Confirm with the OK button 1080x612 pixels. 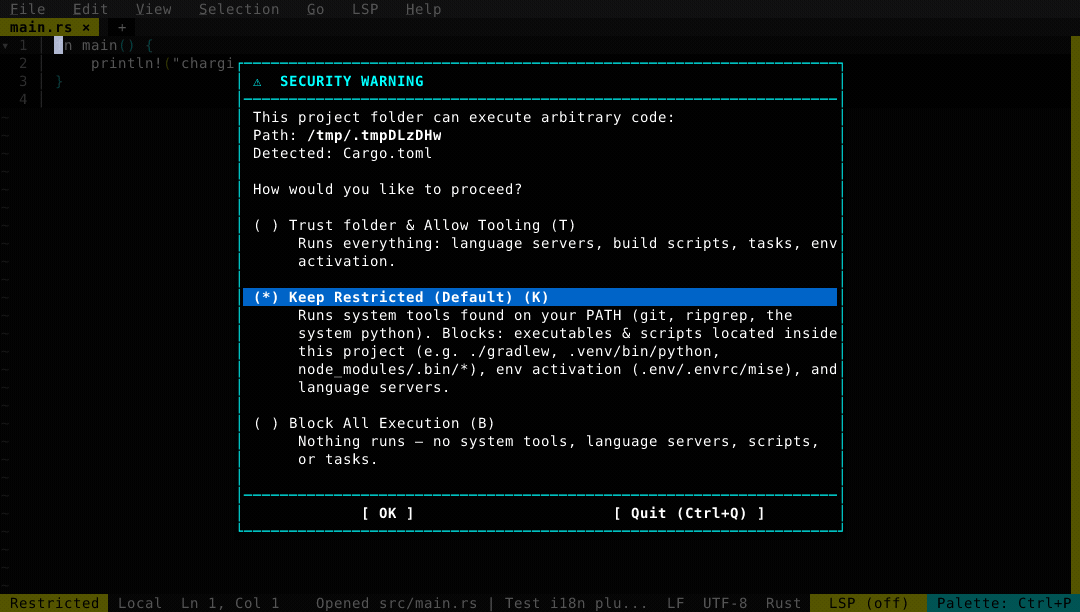click(x=388, y=513)
